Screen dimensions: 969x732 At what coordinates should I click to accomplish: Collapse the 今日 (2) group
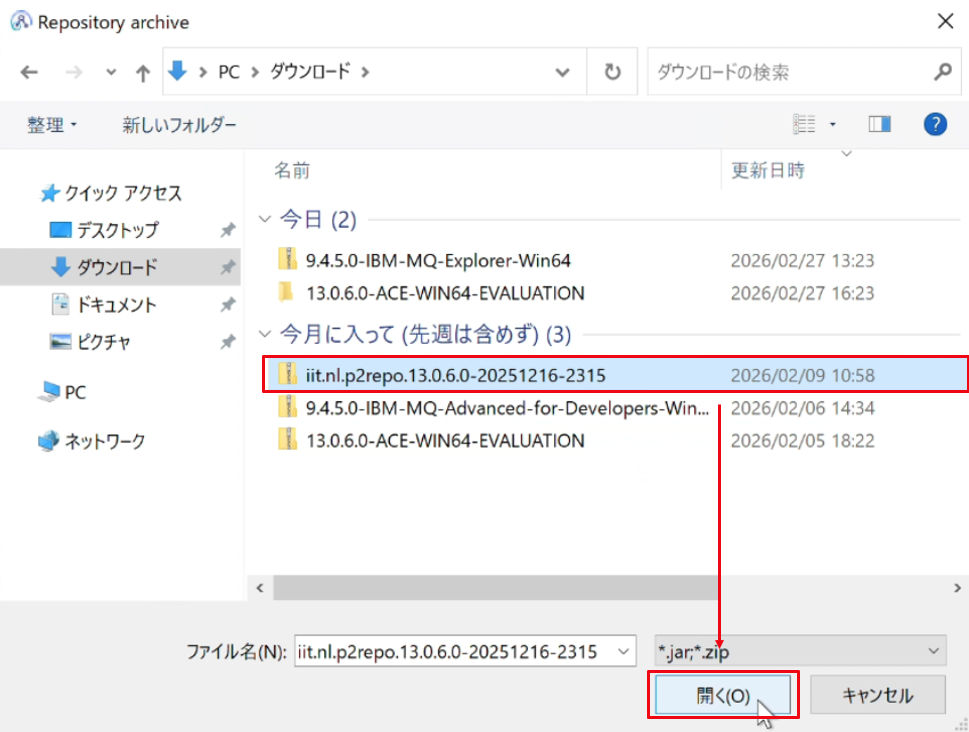click(x=264, y=219)
